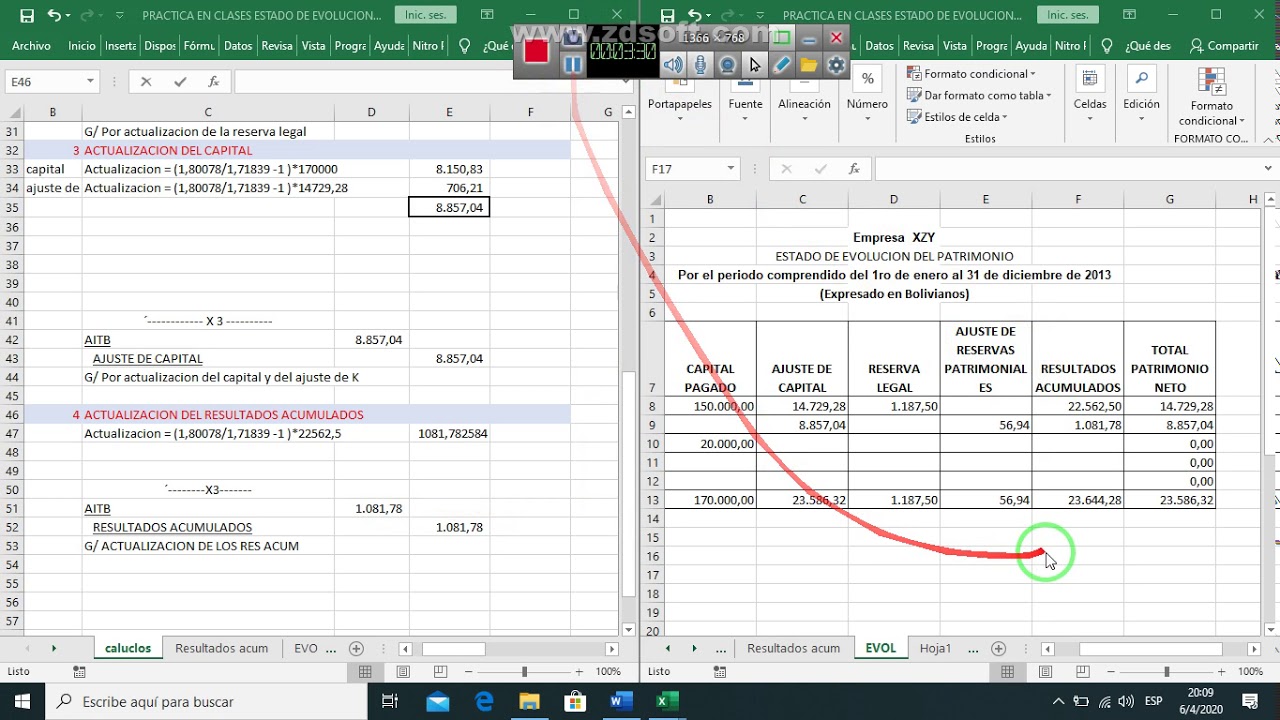
Task: Open the Datos tab in the left workbook
Action: coord(238,46)
